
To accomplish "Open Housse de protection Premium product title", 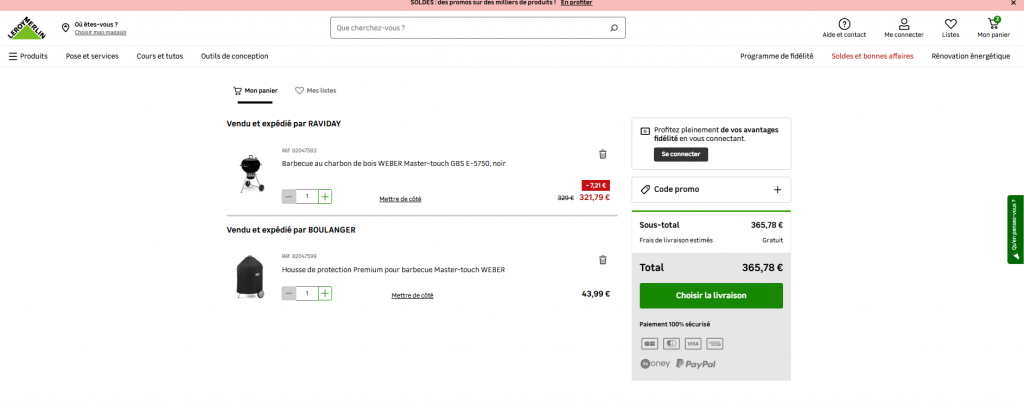I will (393, 269).
